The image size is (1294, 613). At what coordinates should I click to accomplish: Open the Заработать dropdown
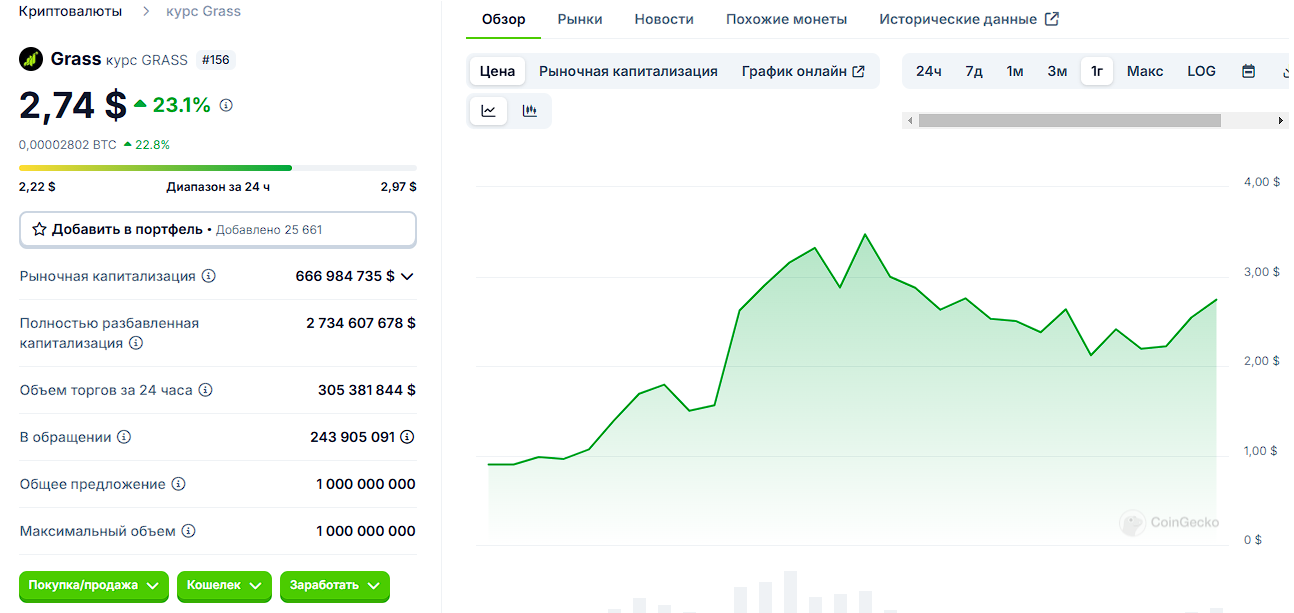tap(334, 585)
